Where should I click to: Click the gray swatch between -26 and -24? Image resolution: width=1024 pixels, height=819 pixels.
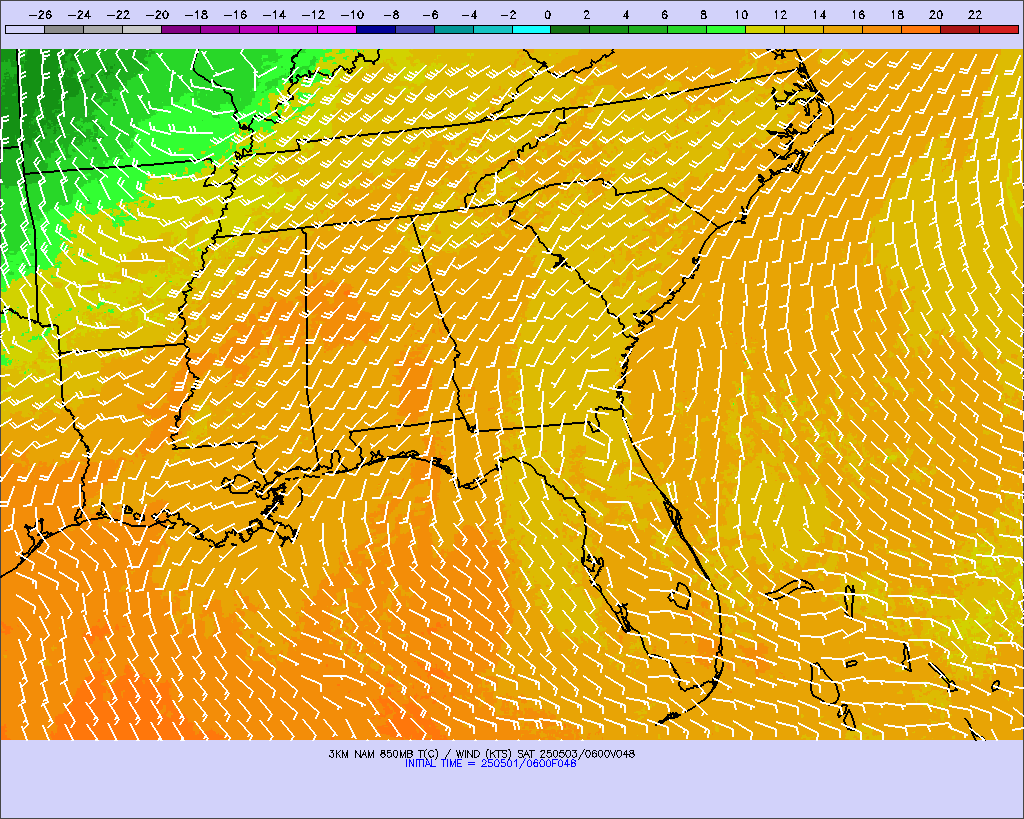(64, 29)
